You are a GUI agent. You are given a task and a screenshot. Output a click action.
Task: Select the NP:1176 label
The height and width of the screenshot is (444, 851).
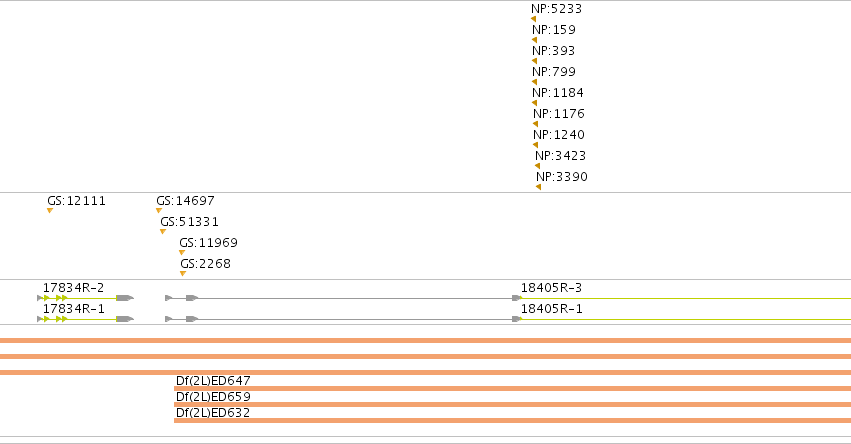[x=559, y=114]
